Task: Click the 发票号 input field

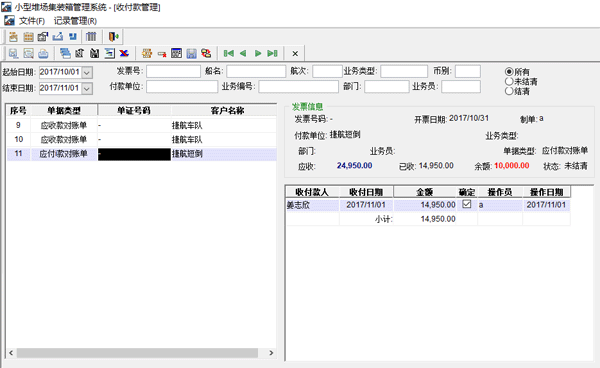Action: (x=173, y=72)
